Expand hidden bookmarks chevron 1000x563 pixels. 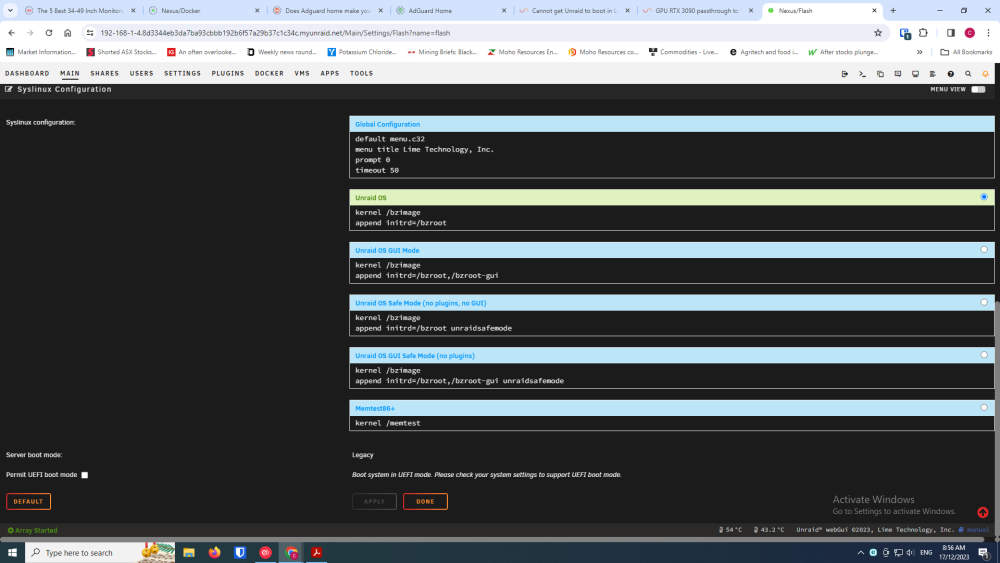tap(919, 52)
